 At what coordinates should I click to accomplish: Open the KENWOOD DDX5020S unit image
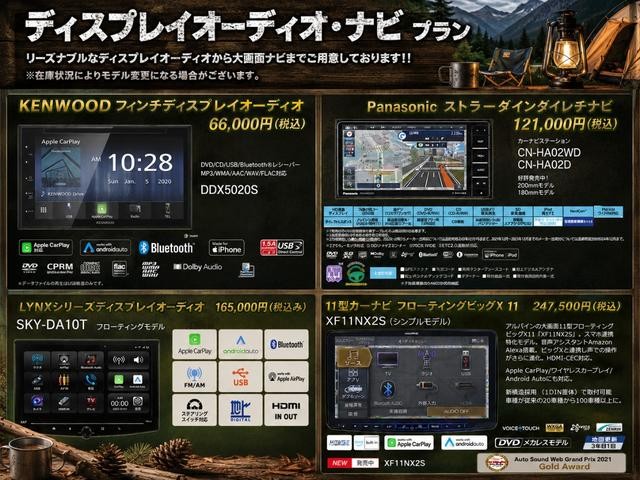click(105, 177)
